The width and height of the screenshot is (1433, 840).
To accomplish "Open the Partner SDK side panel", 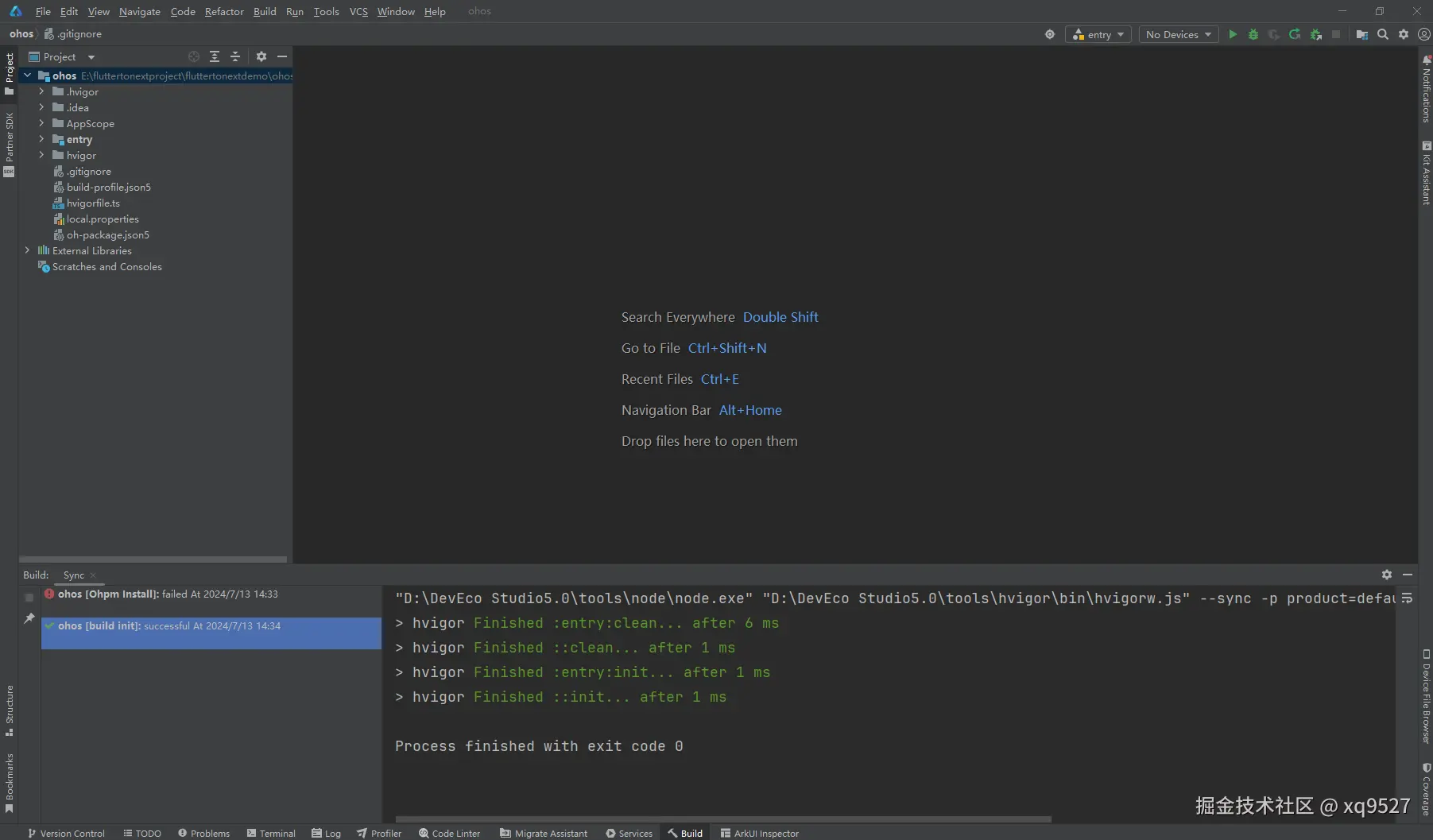I will coord(10,144).
